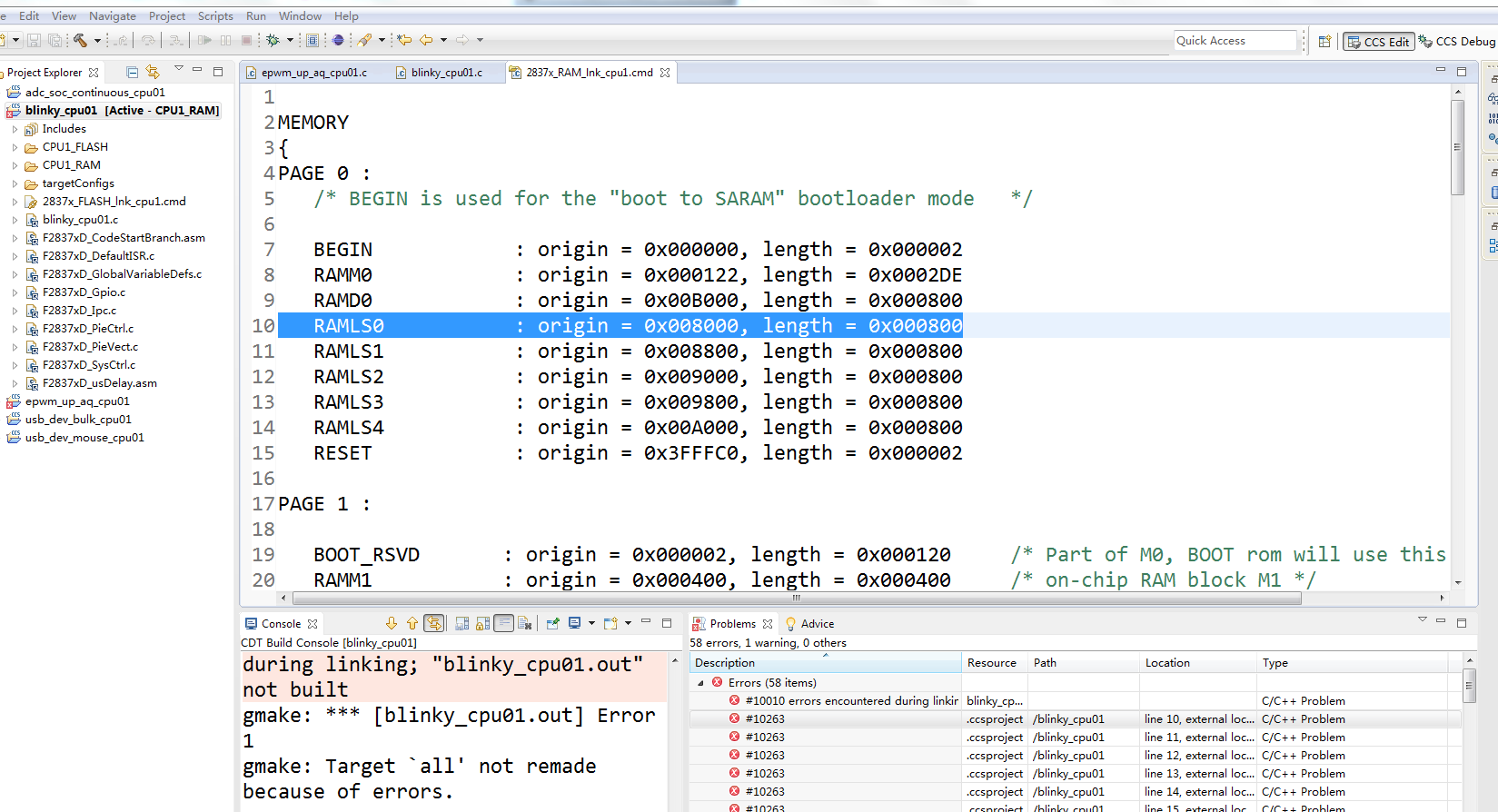Sort problems by Location column header
This screenshot has height=812, width=1498.
pos(1197,663)
